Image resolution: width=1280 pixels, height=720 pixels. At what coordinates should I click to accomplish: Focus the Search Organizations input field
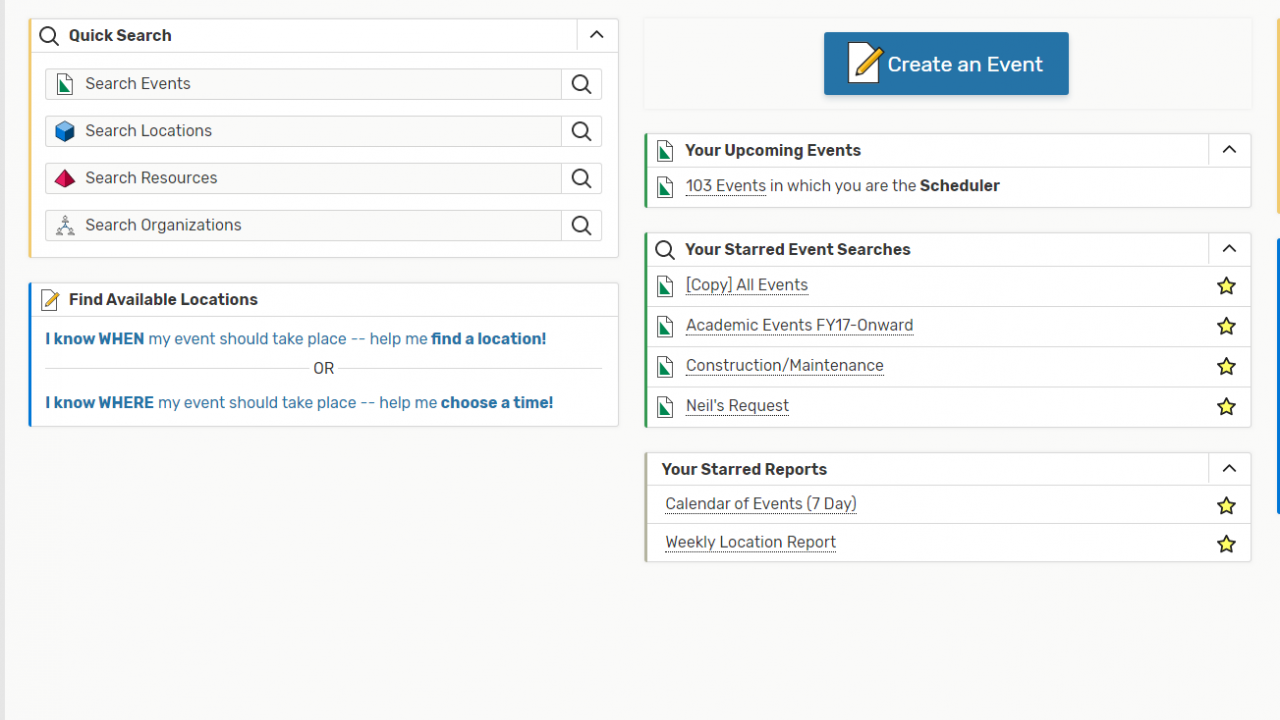304,225
